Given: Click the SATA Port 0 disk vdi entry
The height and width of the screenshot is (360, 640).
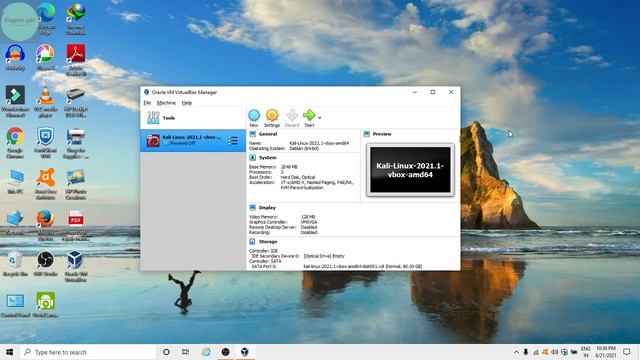Looking at the screenshot, I should point(362,266).
